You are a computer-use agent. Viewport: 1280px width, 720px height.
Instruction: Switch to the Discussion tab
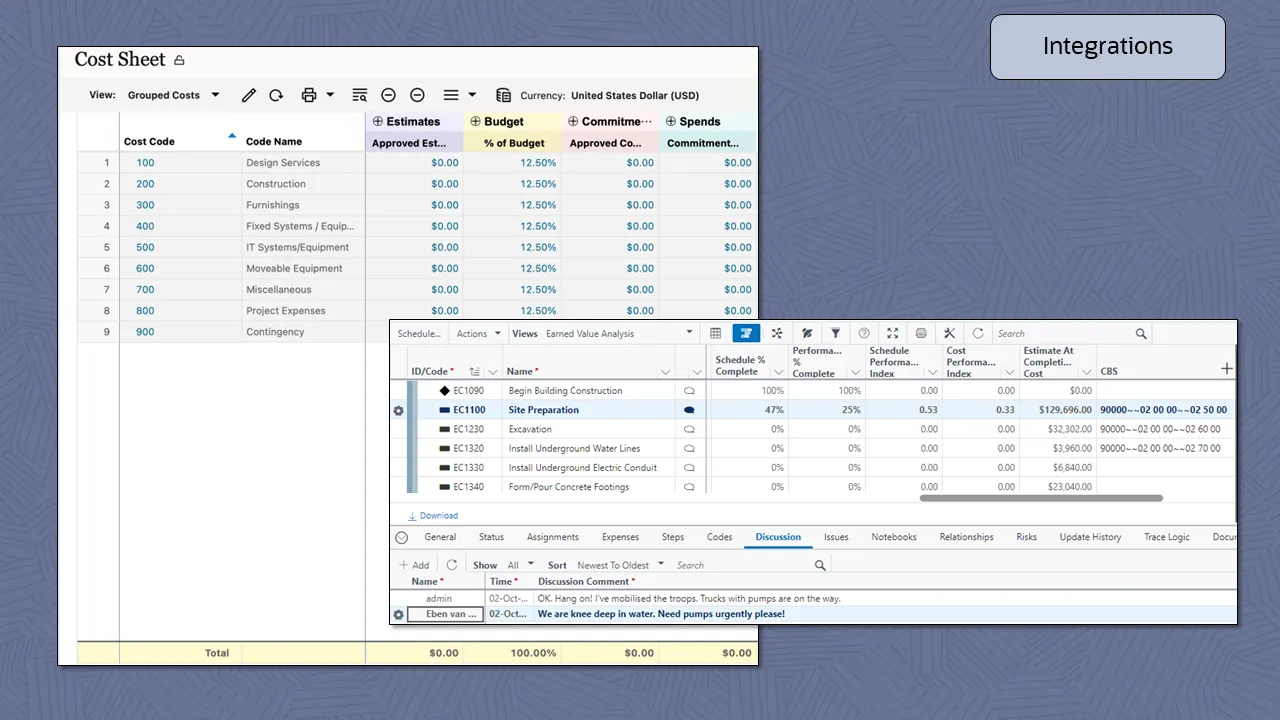(x=778, y=537)
